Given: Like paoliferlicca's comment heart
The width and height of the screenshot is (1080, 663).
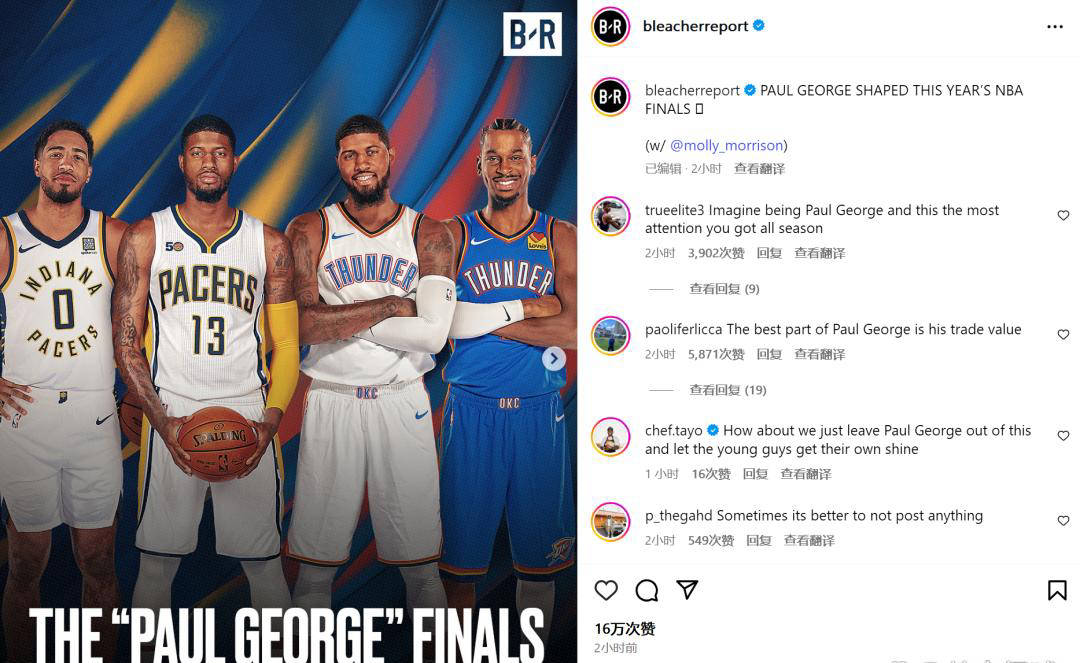Looking at the screenshot, I should [1063, 335].
